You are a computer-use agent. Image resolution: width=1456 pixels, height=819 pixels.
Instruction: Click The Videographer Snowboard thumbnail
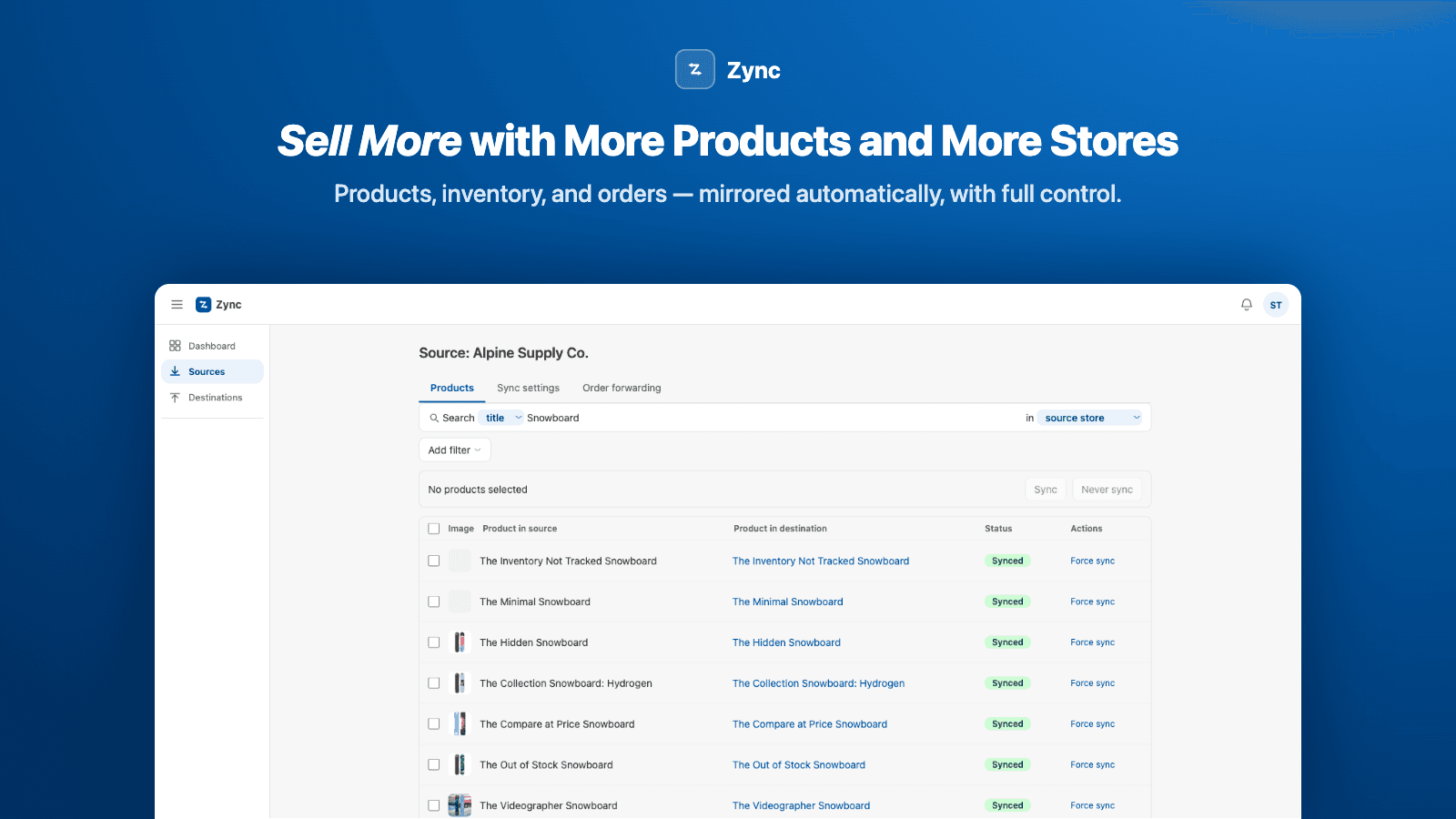(460, 805)
